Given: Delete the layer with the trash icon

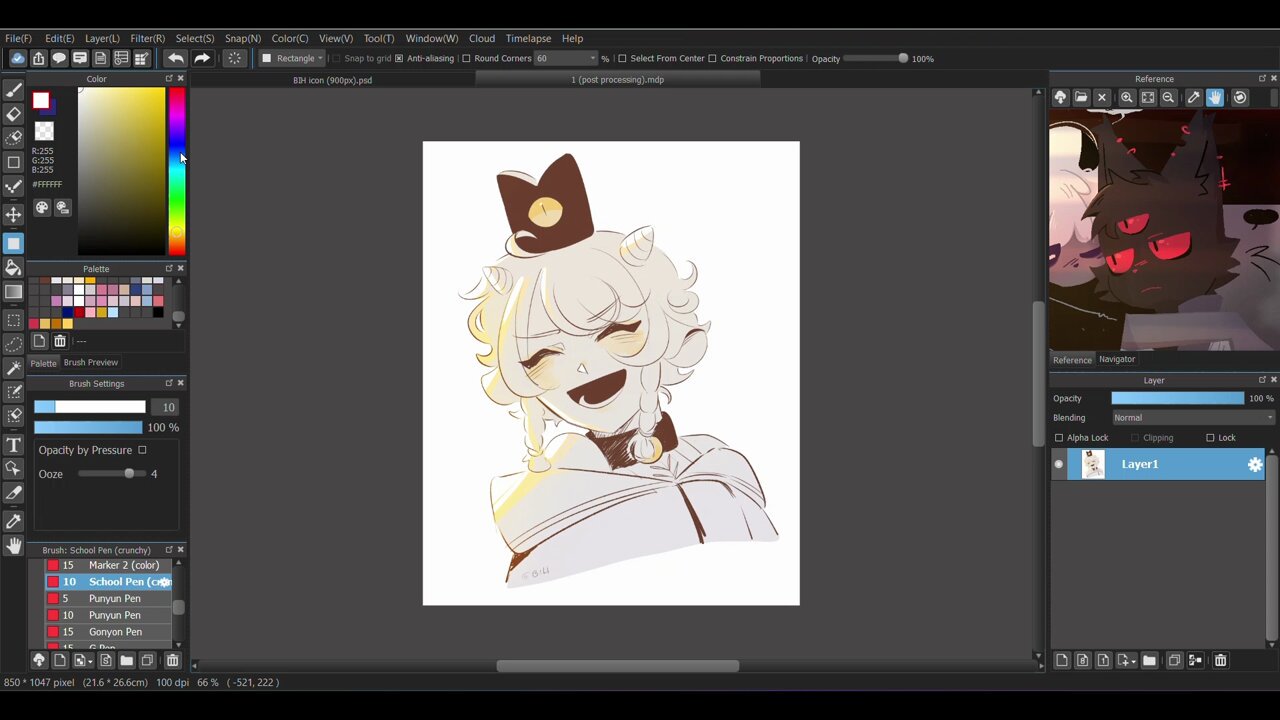Looking at the screenshot, I should (x=1220, y=660).
